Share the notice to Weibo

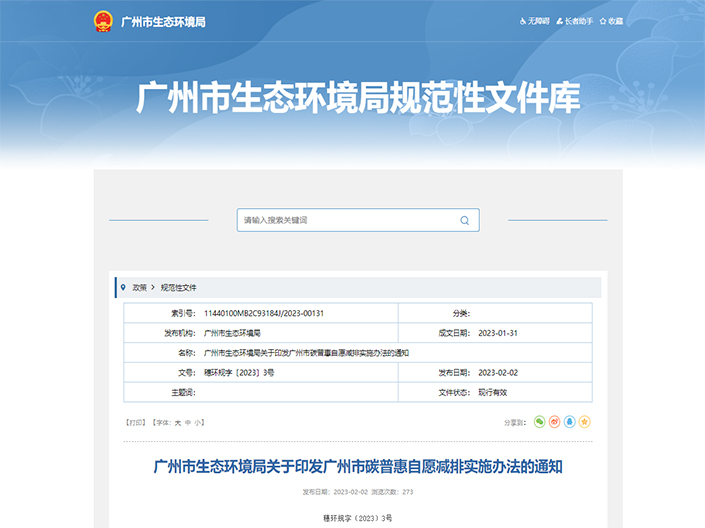tap(555, 422)
